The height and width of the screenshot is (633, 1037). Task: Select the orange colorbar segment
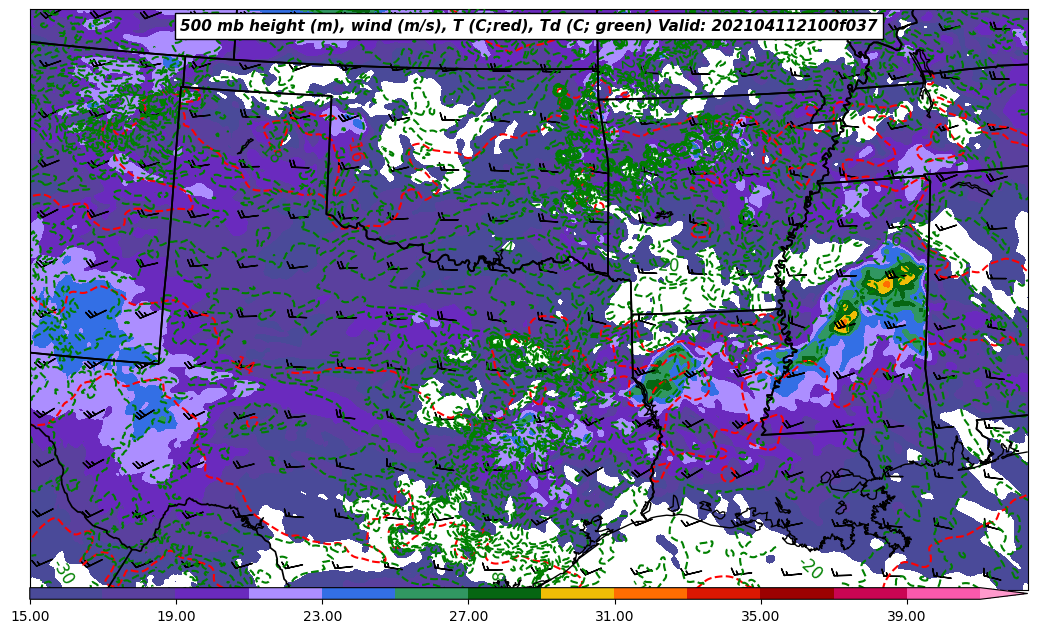[651, 593]
